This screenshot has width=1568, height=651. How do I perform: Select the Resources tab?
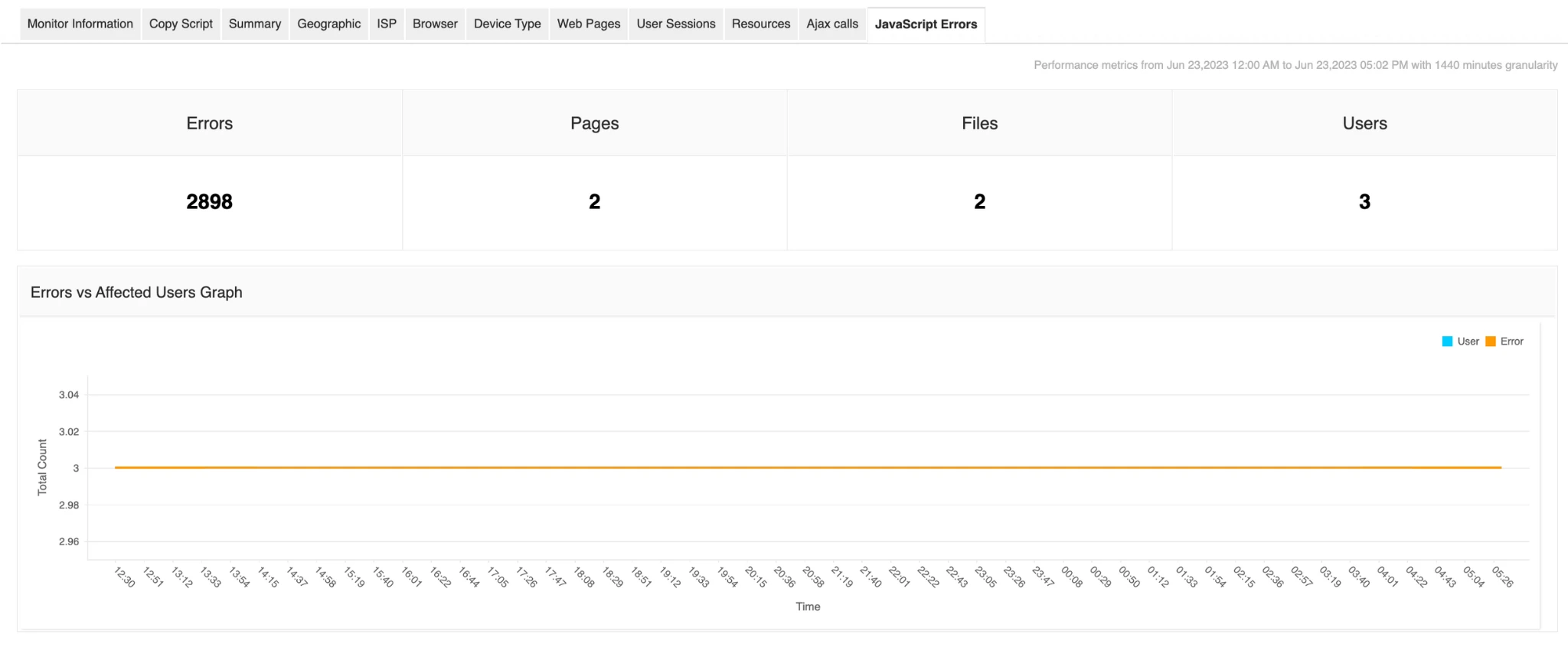[761, 24]
